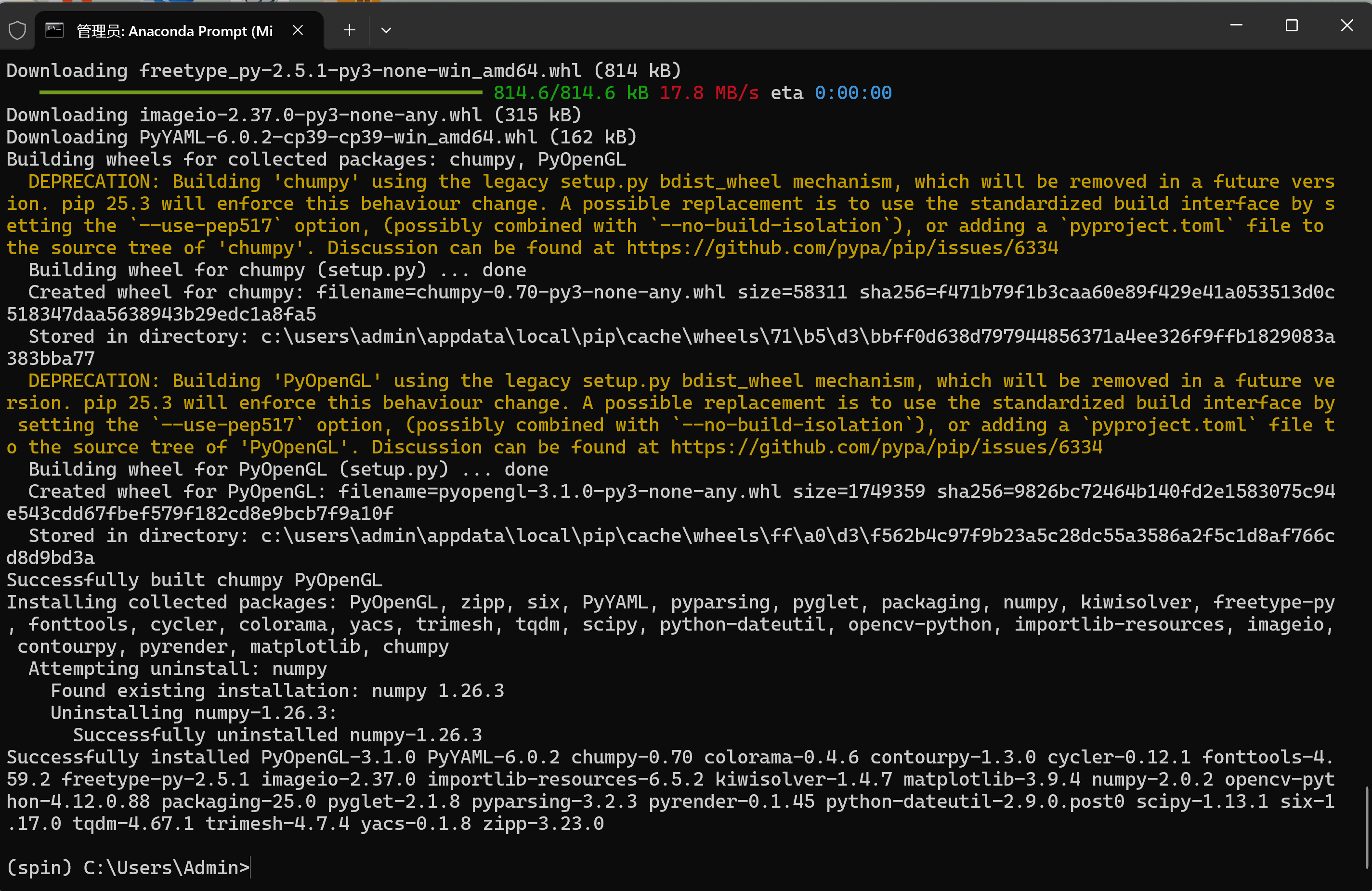Viewport: 1372px width, 891px height.
Task: Click the blue eta 0:00:00 text
Action: pyautogui.click(x=852, y=93)
